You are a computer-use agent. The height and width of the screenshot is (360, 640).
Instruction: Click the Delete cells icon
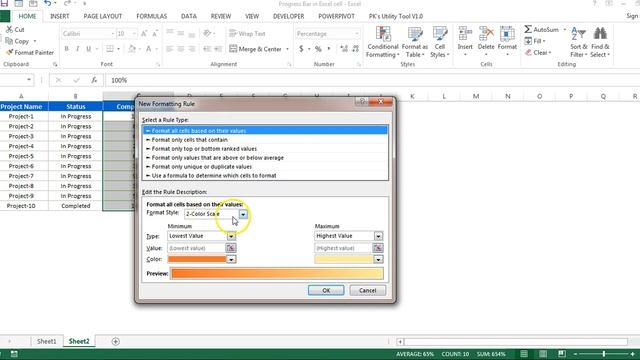point(486,34)
